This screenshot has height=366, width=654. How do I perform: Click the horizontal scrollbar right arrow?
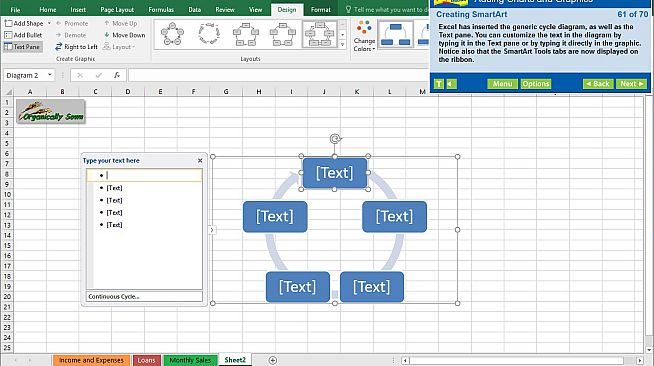coord(640,360)
